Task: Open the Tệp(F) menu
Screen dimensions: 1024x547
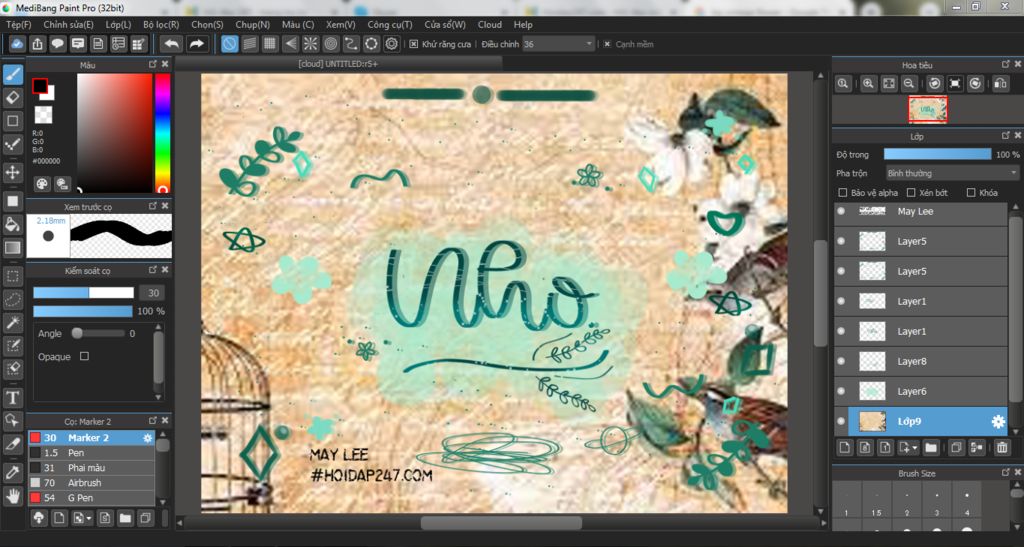Action: [x=18, y=24]
